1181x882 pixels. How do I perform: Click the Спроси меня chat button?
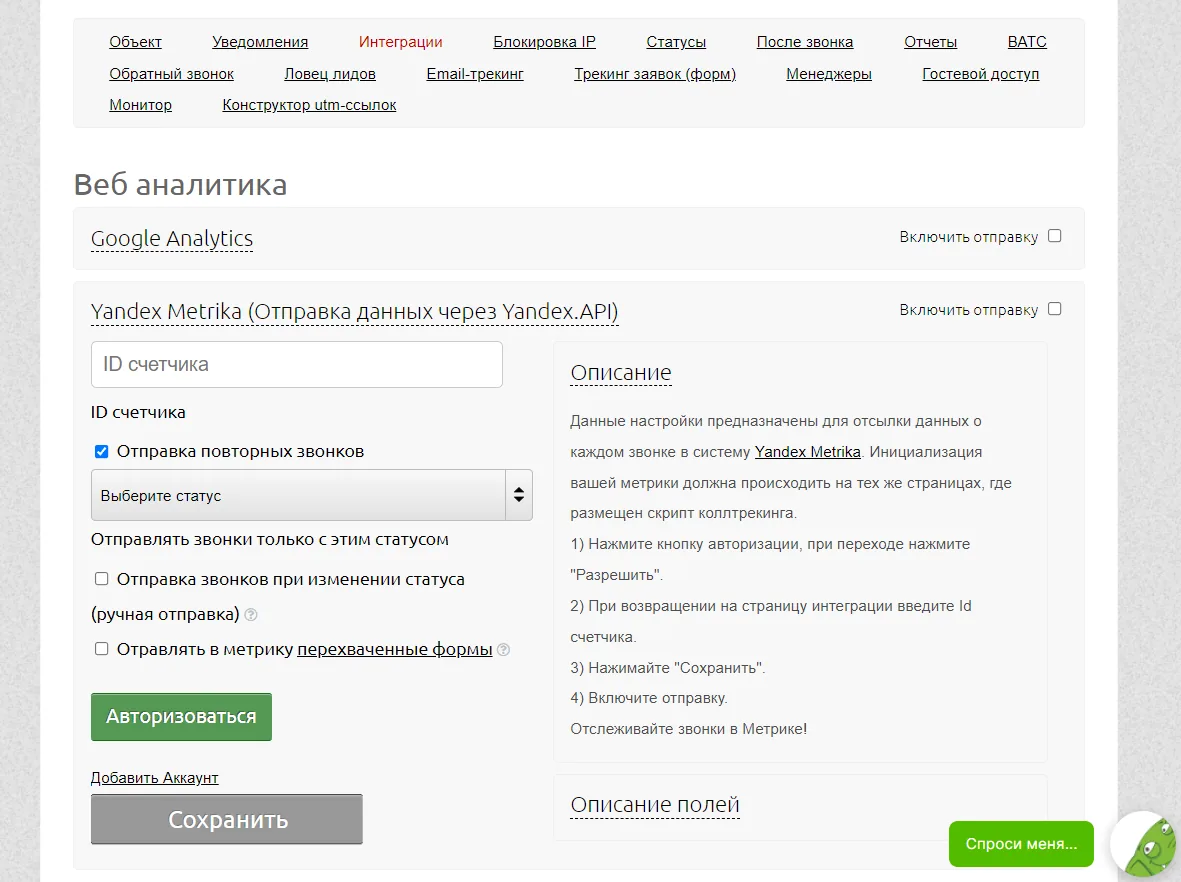(x=1021, y=844)
